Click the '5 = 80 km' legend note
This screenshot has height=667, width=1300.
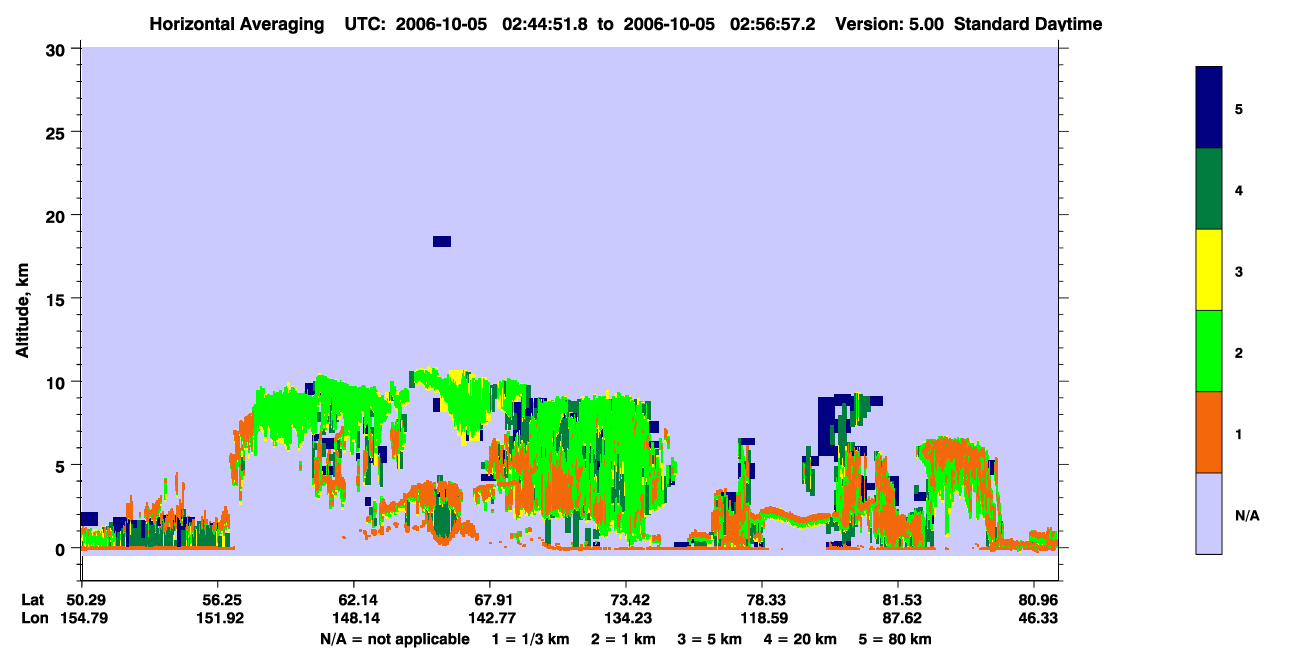(x=895, y=639)
